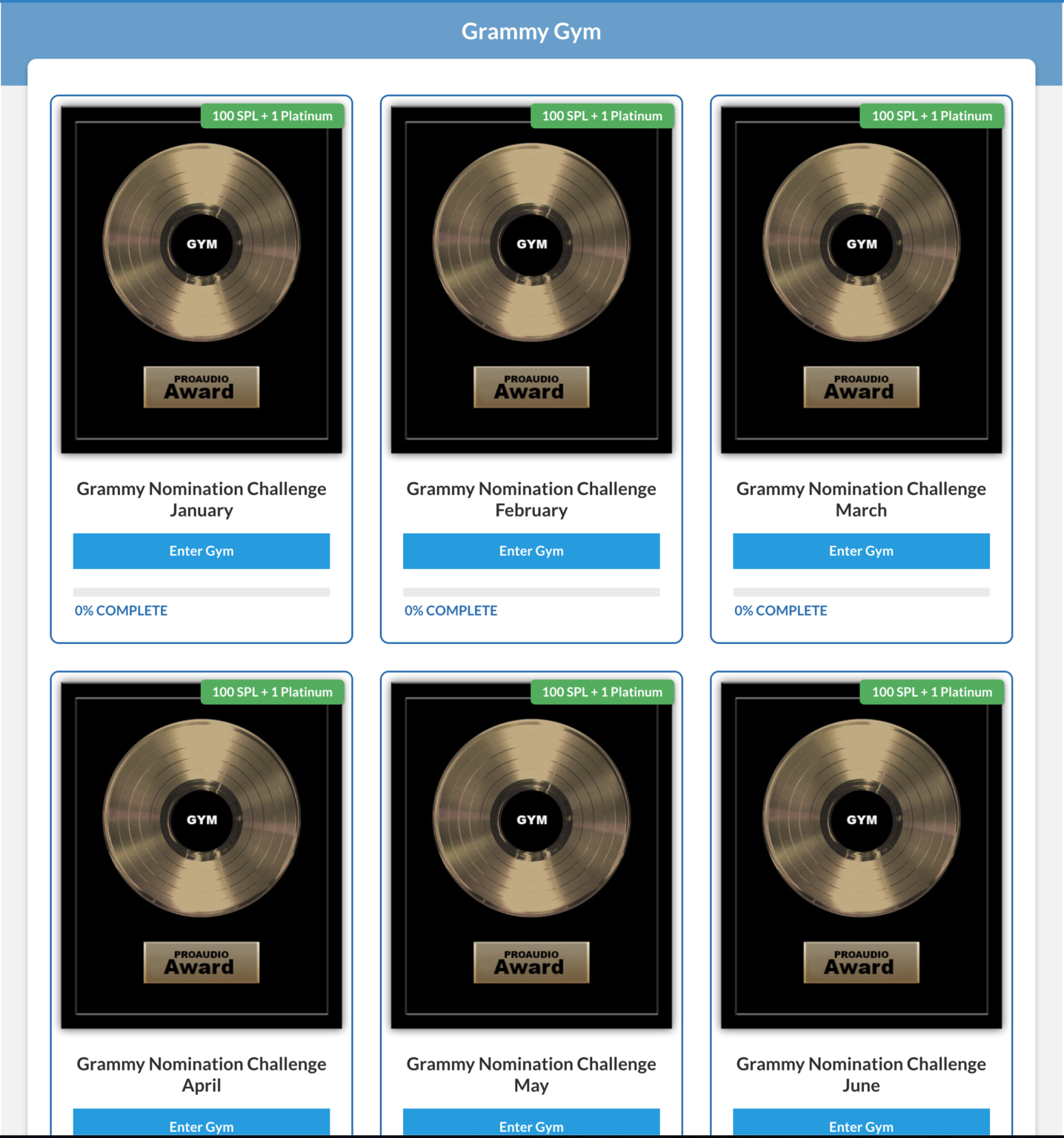Viewport: 1064px width, 1138px height.
Task: Select the March 0% COMPLETE status text
Action: [x=779, y=610]
